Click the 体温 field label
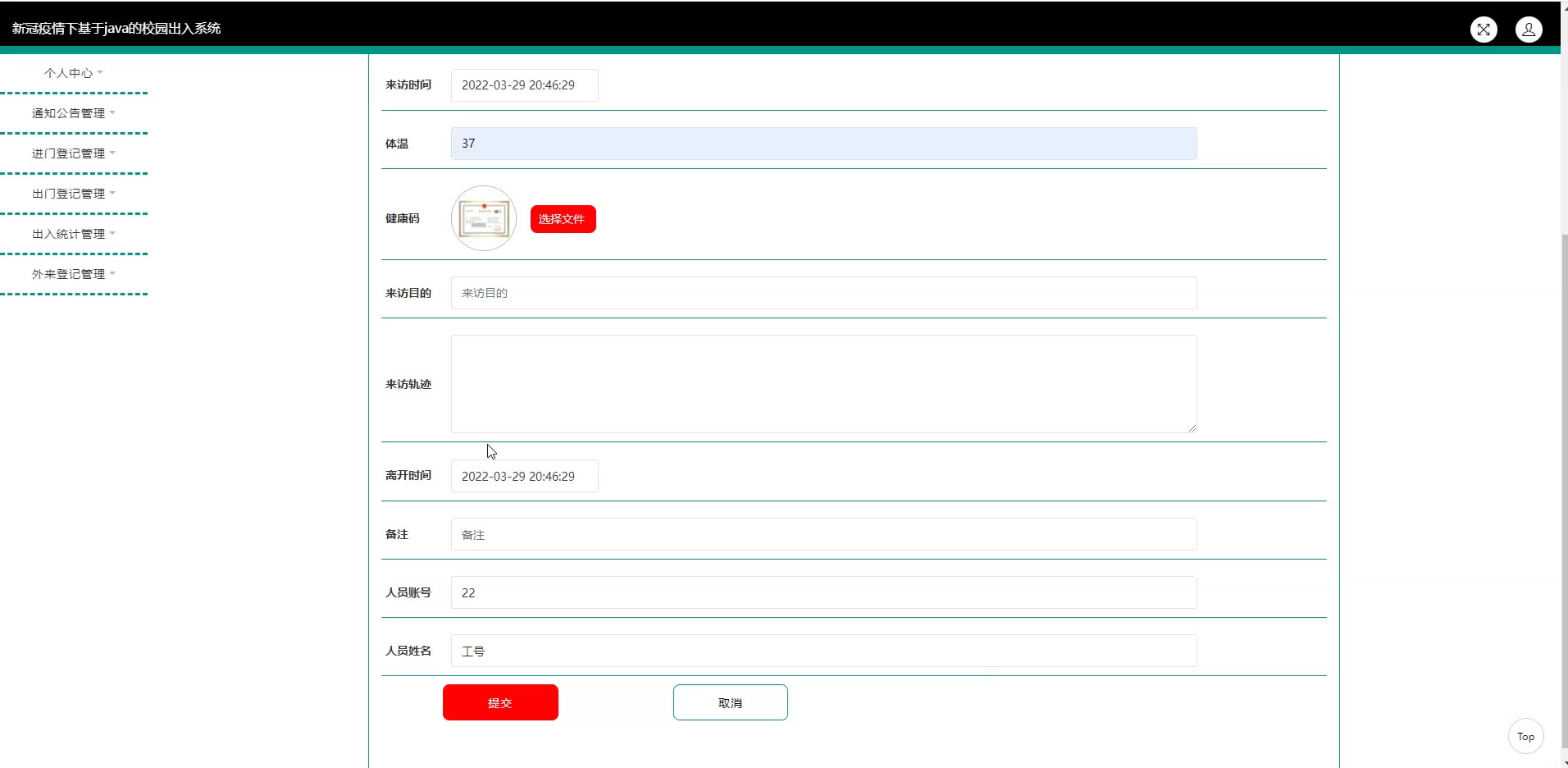Screen dimensions: 1568x768 [x=397, y=144]
